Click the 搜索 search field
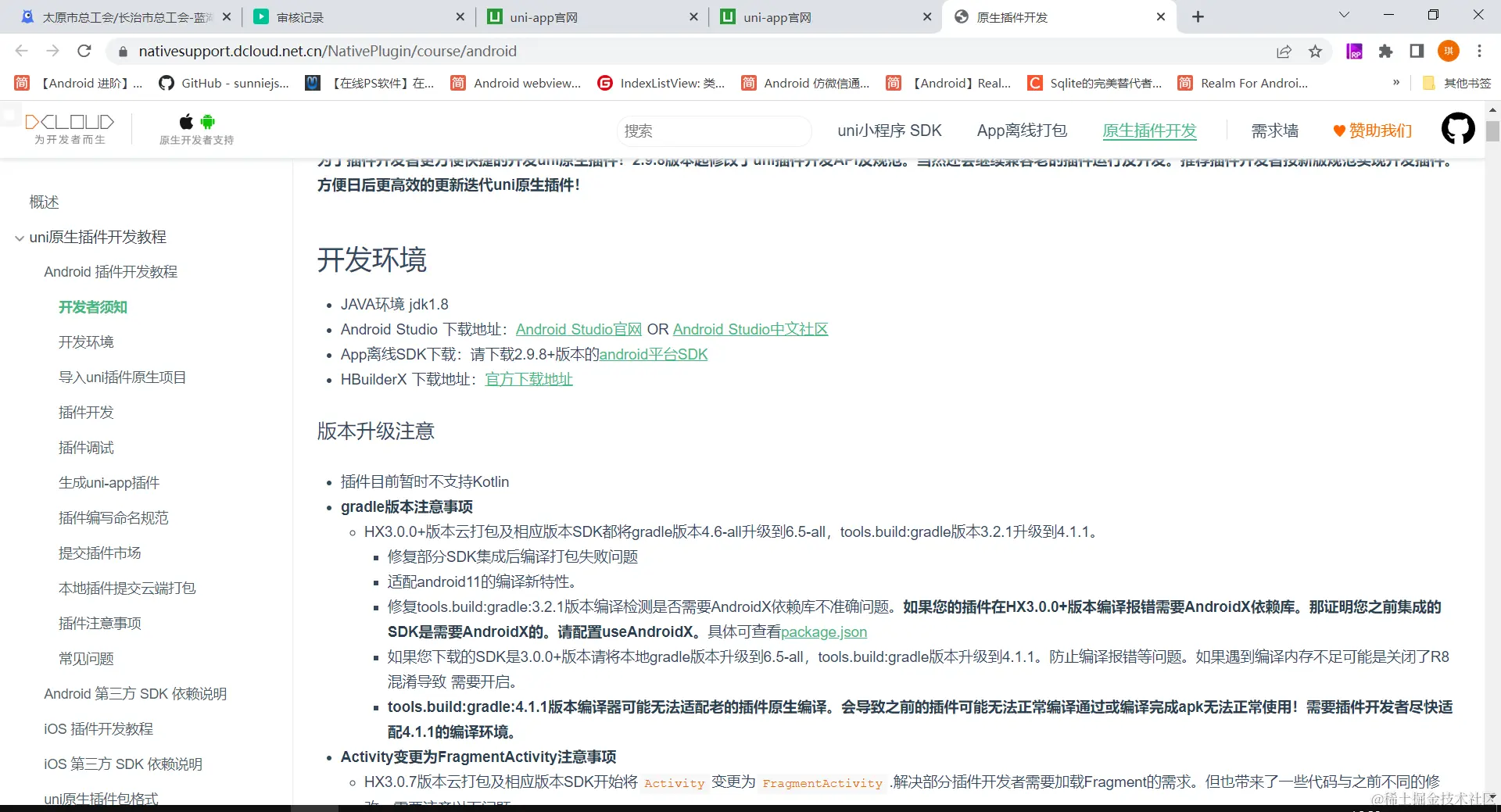Viewport: 1501px width, 812px height. pos(714,131)
